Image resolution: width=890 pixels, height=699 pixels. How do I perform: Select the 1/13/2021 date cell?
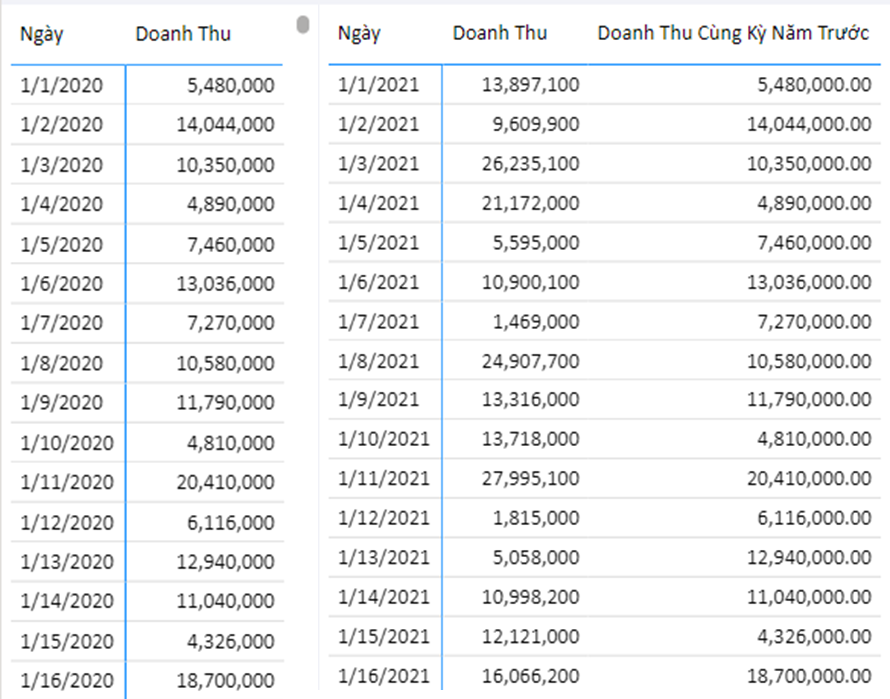pos(384,558)
